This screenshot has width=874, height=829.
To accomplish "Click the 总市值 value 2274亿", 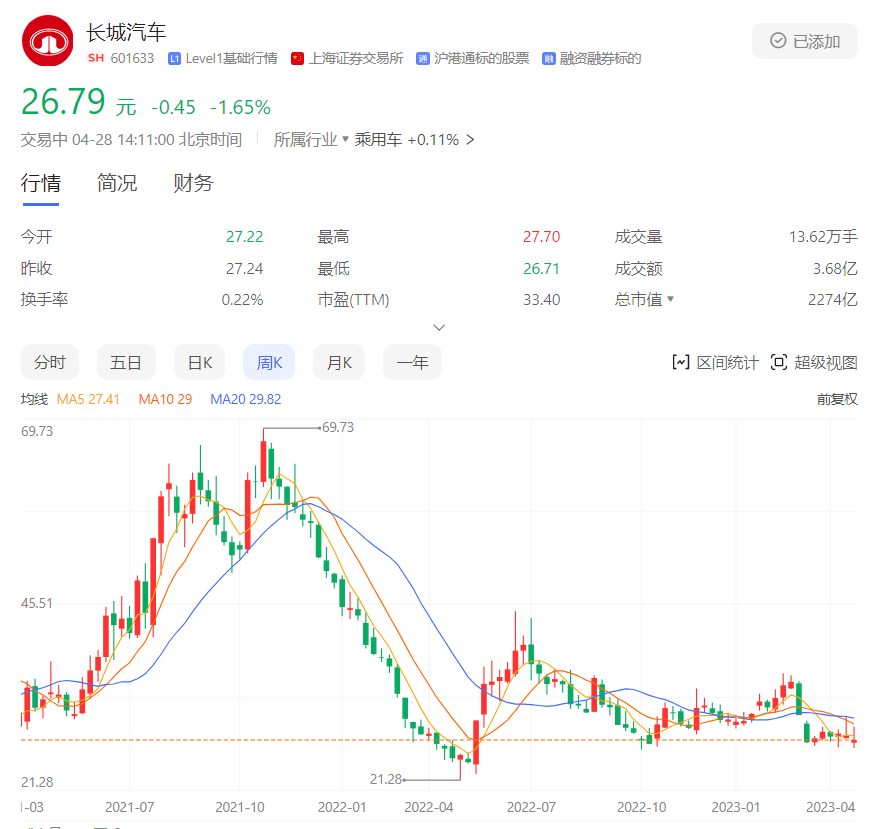I will [833, 300].
